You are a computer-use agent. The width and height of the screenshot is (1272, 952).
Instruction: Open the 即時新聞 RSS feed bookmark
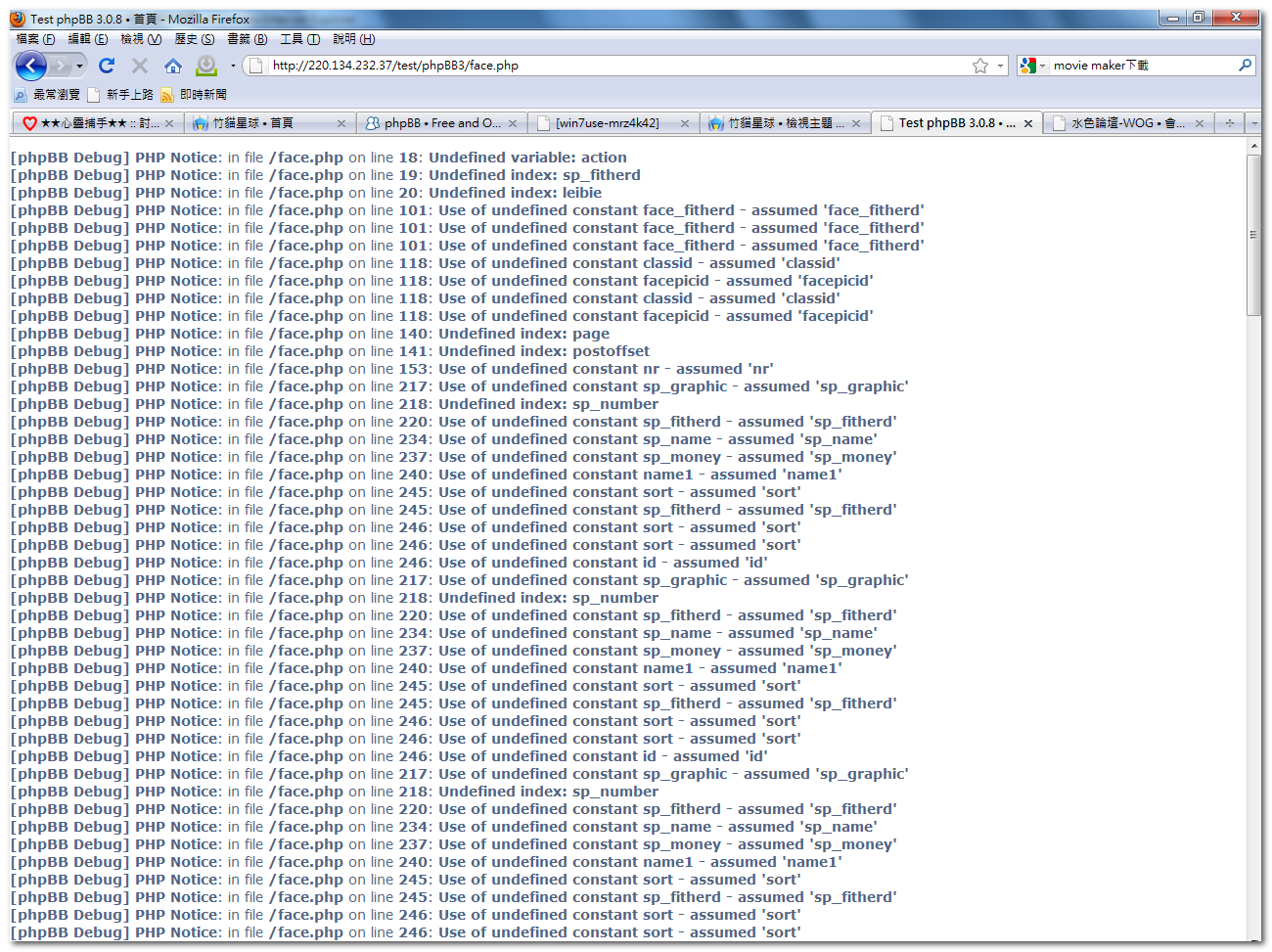tap(194, 95)
